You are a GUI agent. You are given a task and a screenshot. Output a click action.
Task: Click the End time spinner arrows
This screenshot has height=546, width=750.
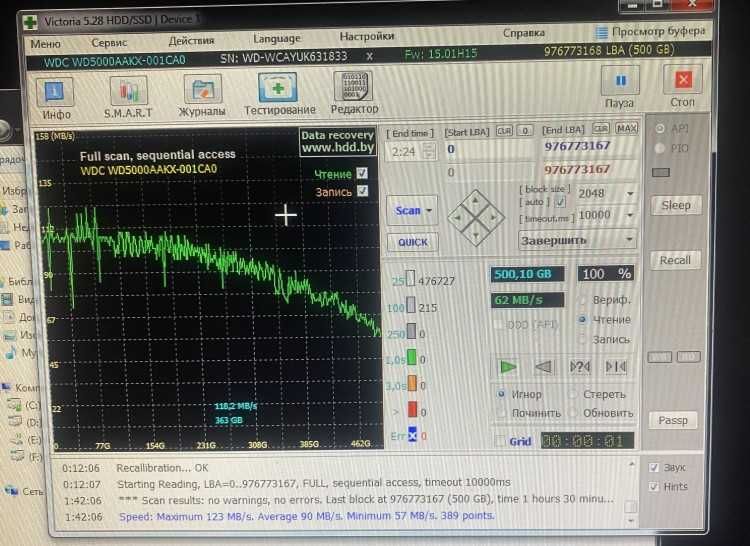coord(429,152)
